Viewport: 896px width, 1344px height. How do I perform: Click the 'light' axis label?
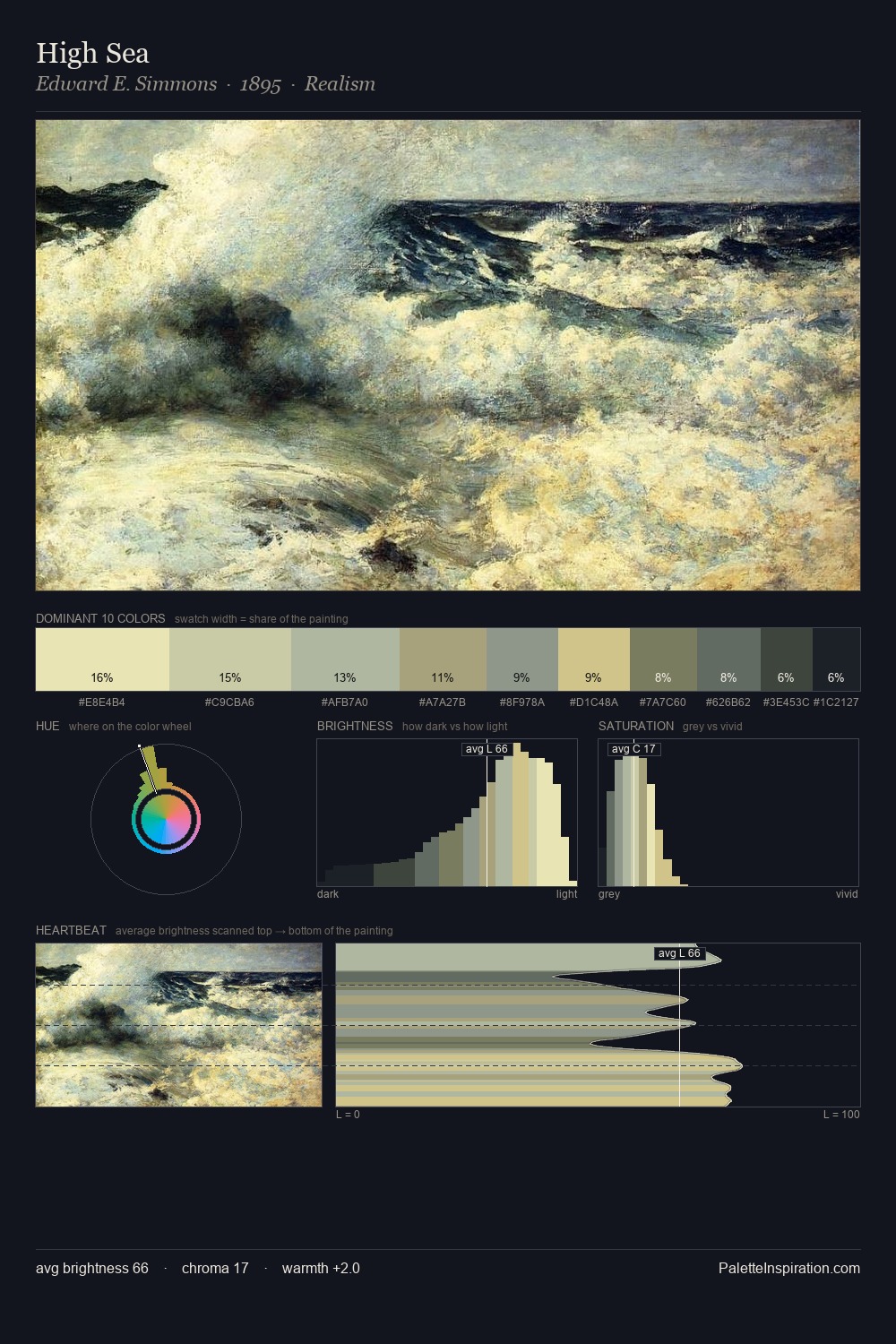click(567, 894)
